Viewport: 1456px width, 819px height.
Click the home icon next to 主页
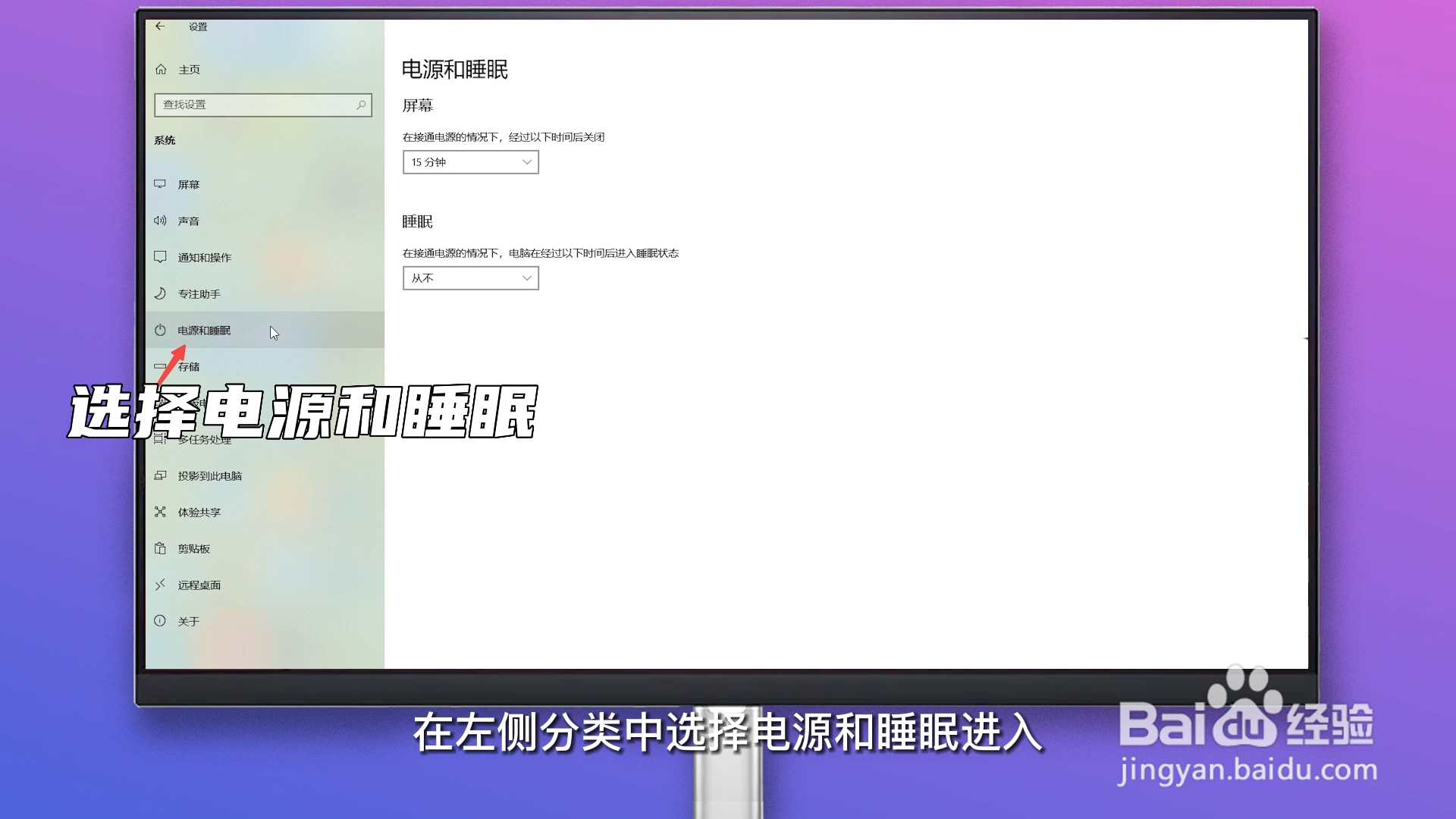click(x=160, y=69)
